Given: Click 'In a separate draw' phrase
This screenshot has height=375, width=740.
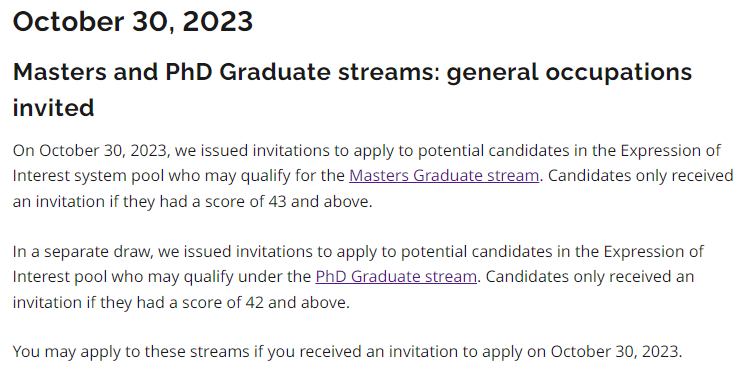Looking at the screenshot, I should 83,251.
